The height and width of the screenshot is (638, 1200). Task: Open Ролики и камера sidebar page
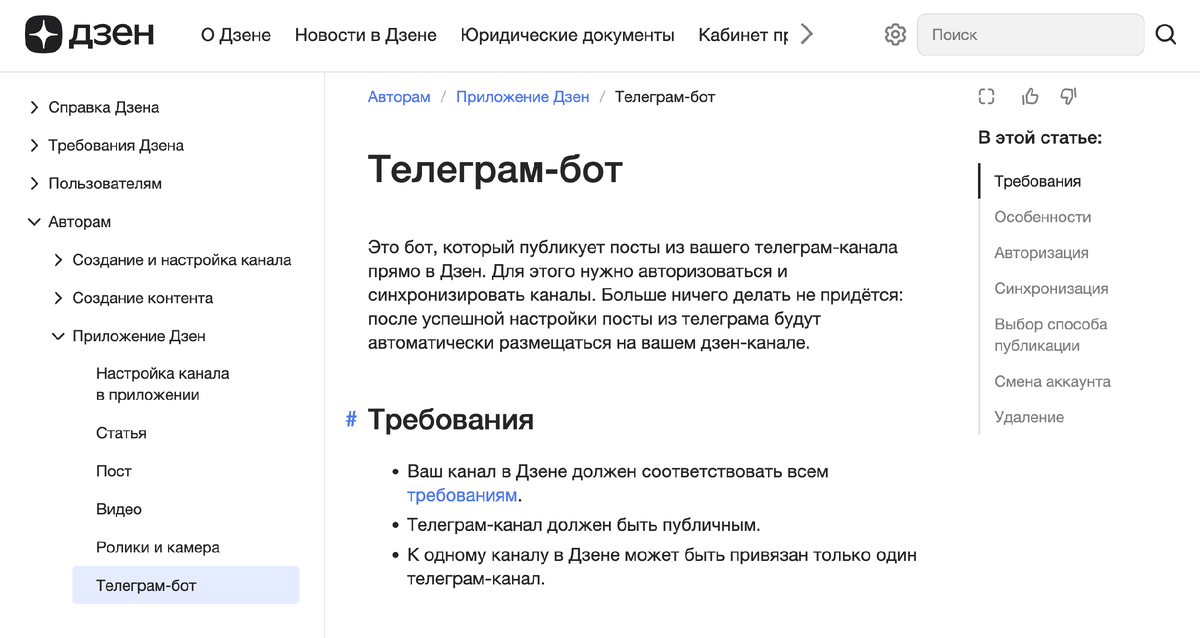[158, 547]
